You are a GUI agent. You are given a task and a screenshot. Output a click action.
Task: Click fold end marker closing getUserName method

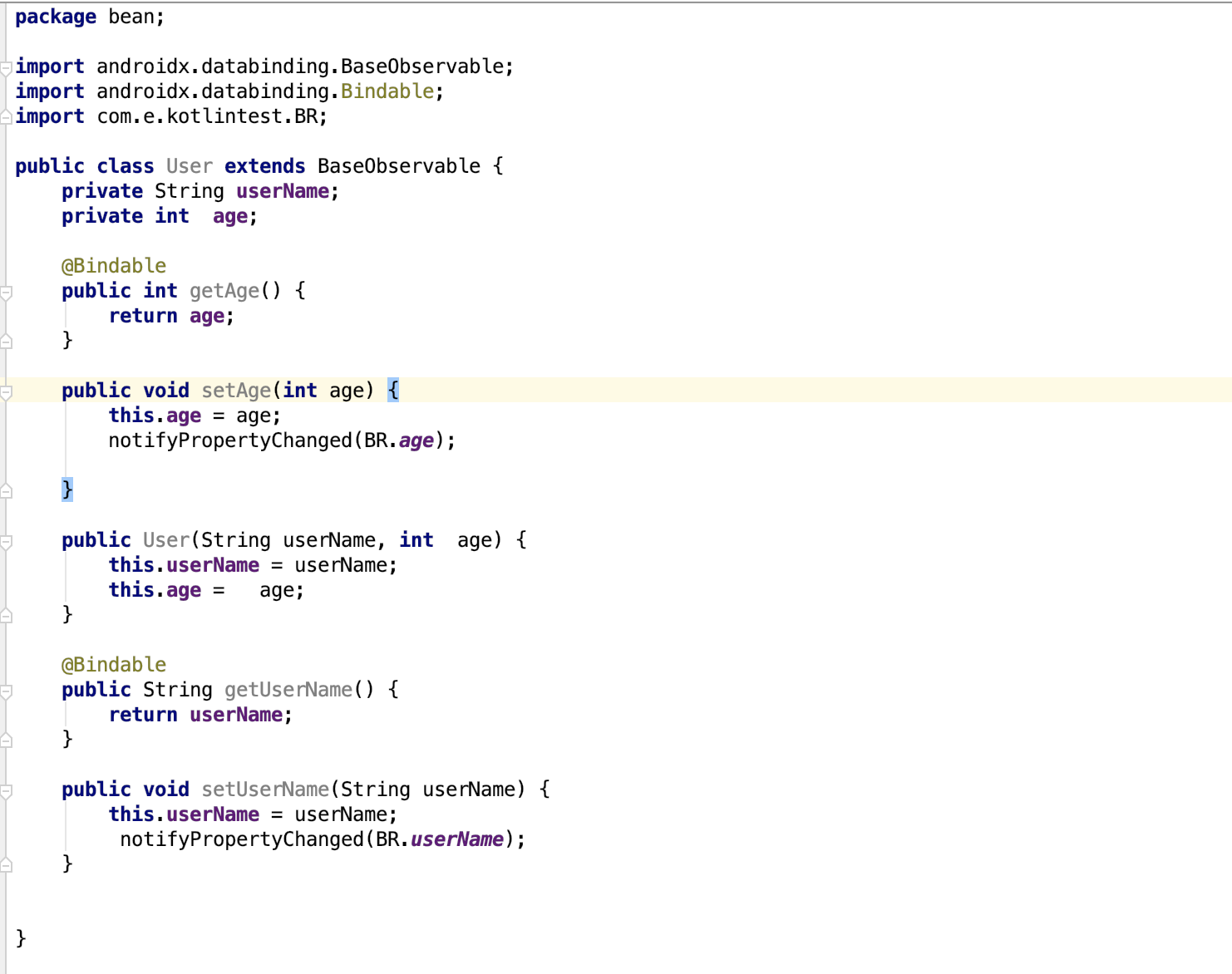pyautogui.click(x=6, y=740)
